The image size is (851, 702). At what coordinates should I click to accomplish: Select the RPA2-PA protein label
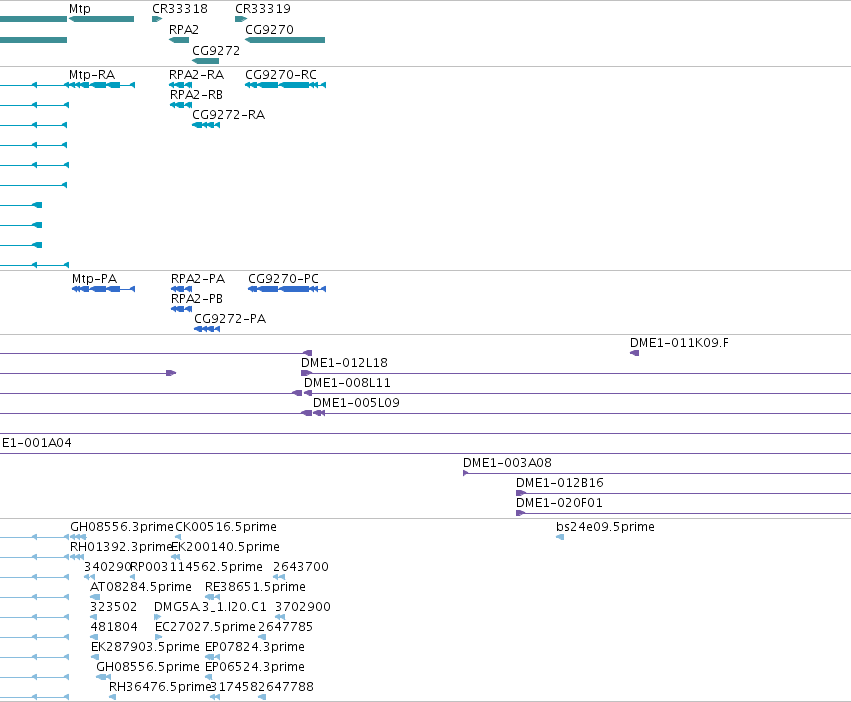(198, 279)
